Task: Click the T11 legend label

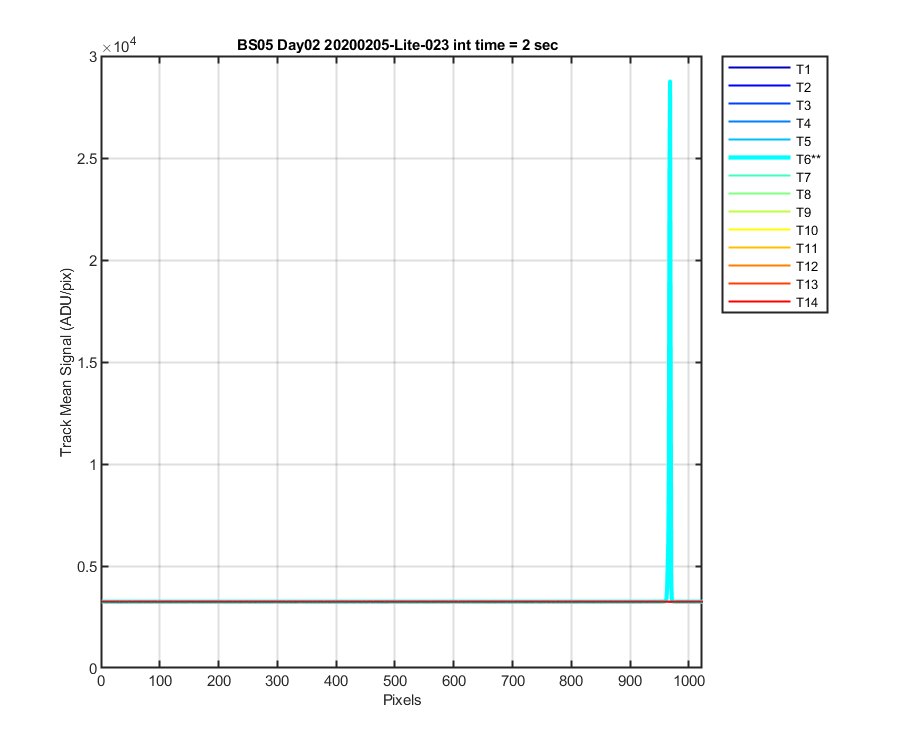Action: [807, 248]
